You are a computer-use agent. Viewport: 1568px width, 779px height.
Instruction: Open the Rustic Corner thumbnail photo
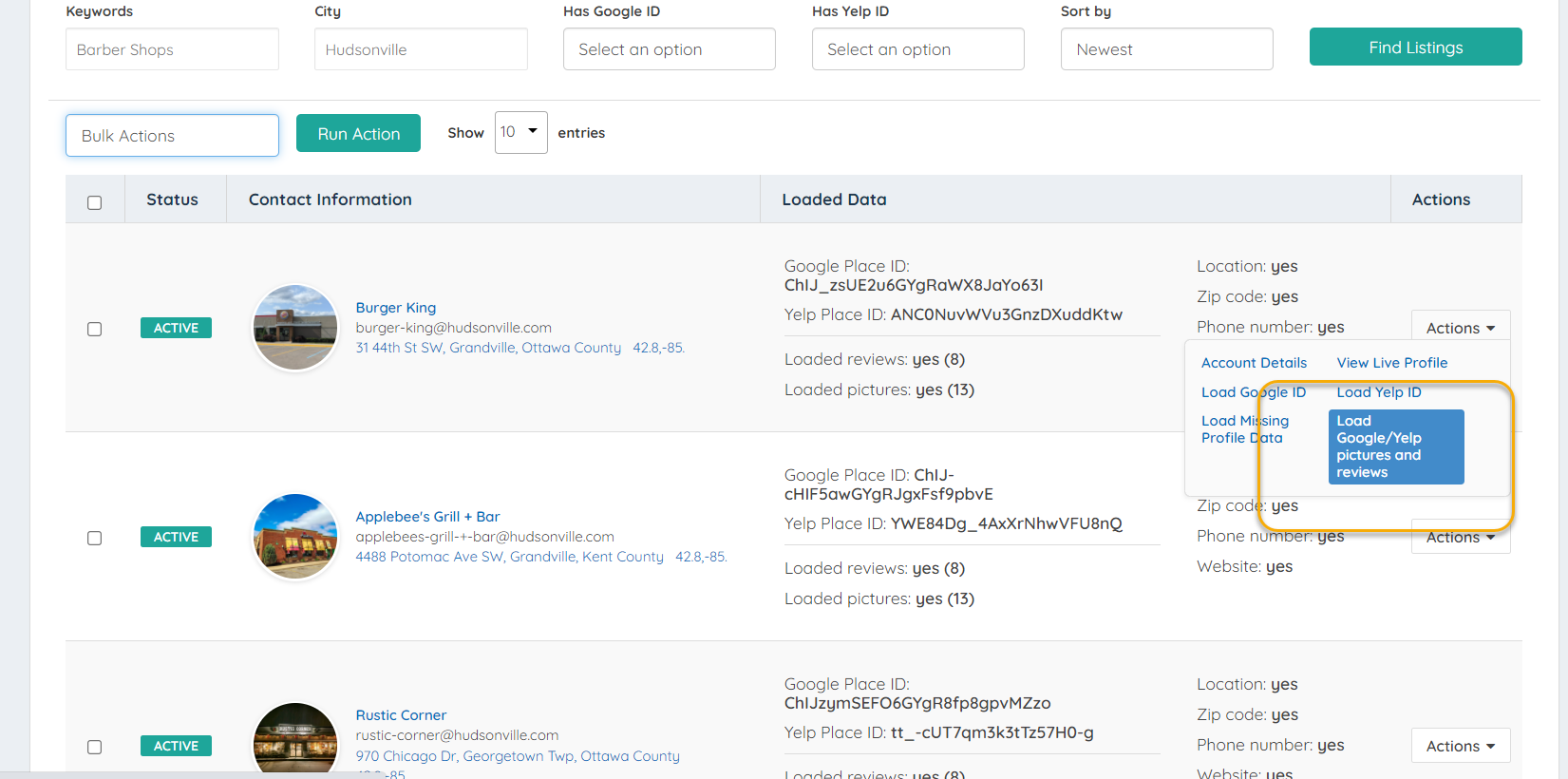click(x=295, y=739)
